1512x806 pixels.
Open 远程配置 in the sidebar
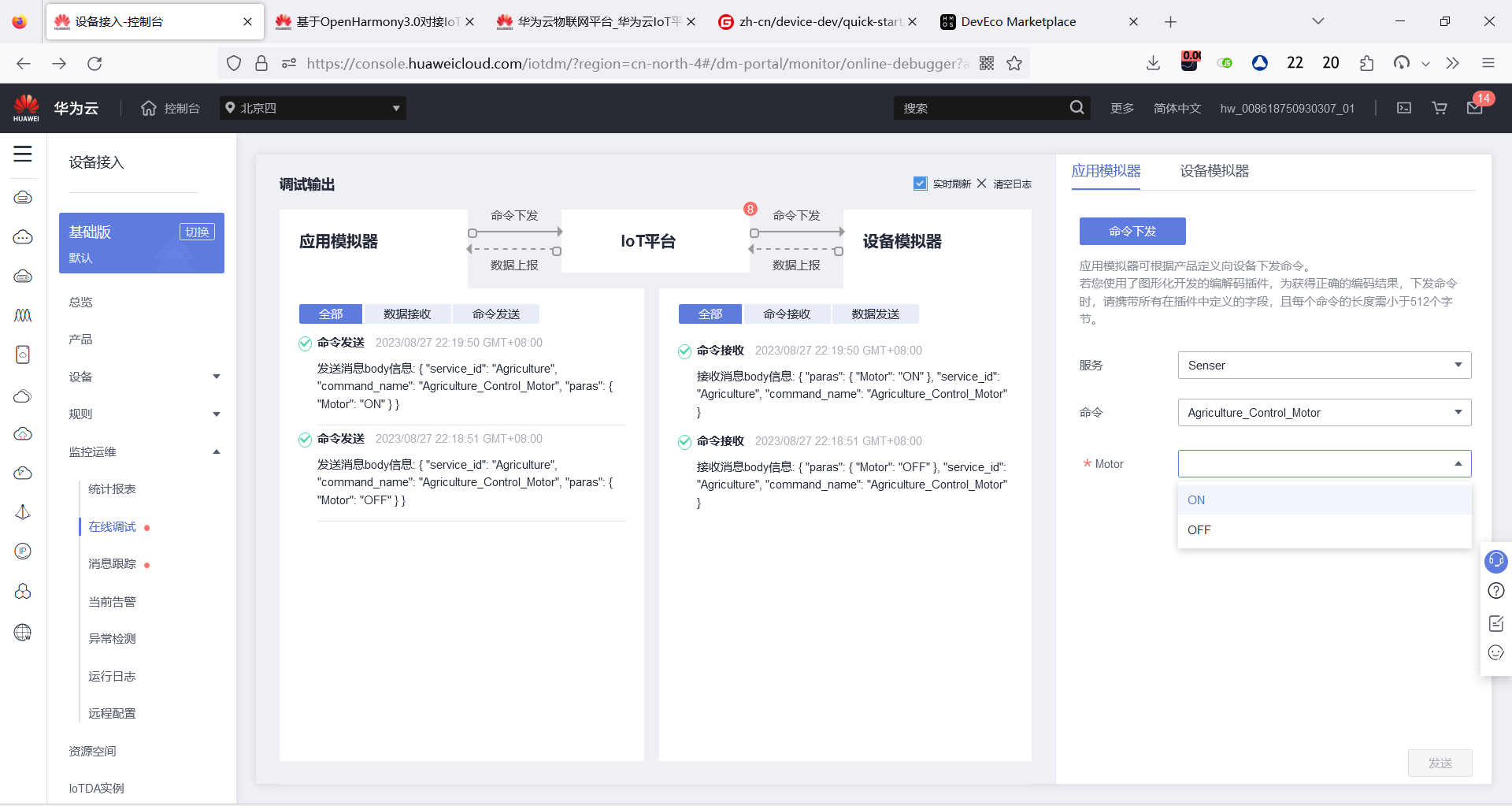[112, 714]
